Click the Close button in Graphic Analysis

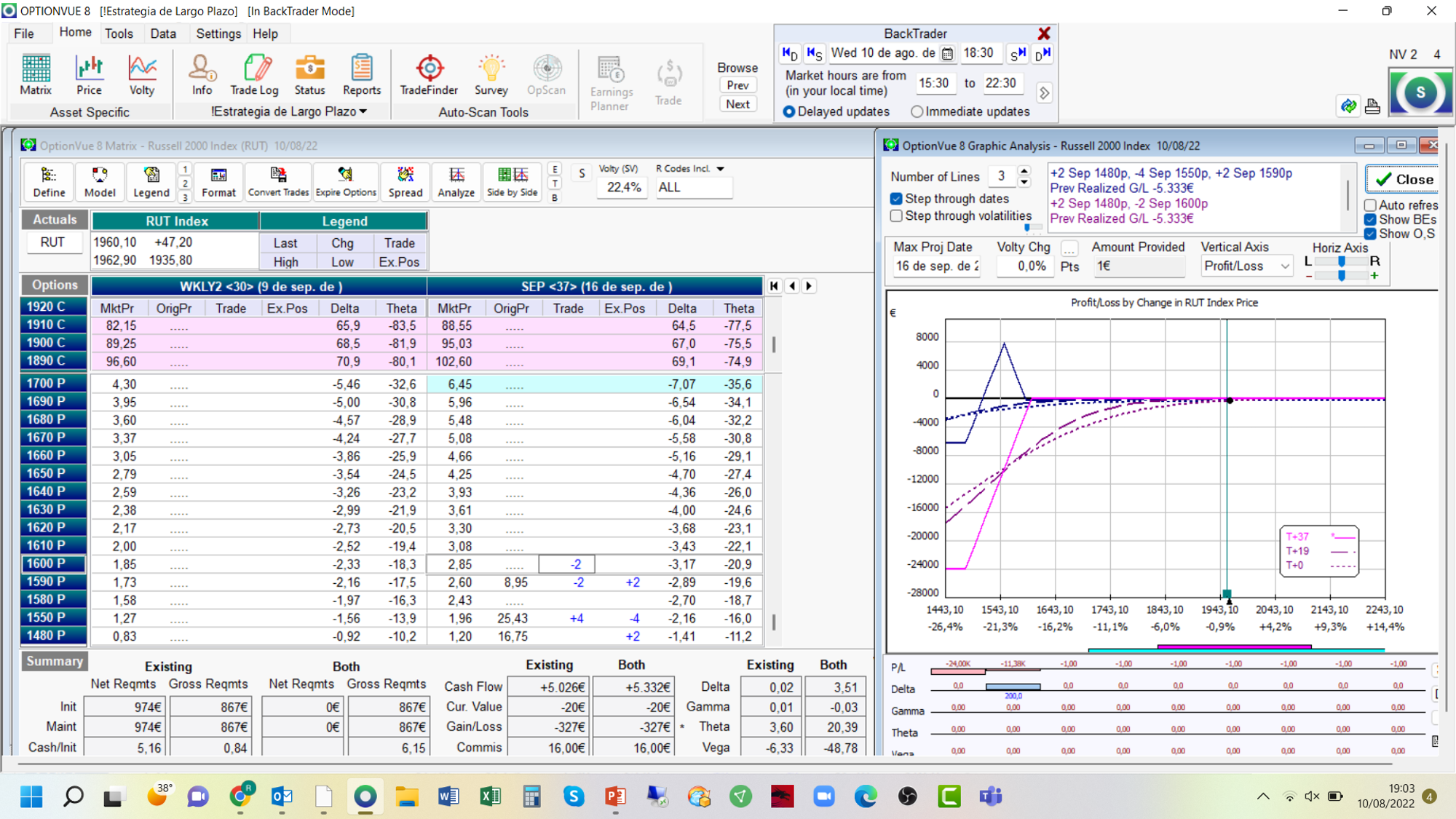tap(1403, 179)
